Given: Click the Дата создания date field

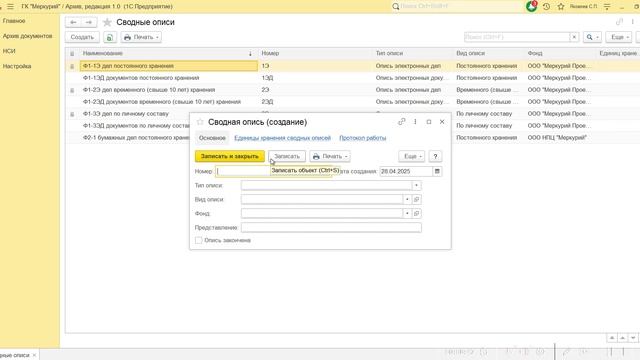Looking at the screenshot, I should tap(406, 171).
